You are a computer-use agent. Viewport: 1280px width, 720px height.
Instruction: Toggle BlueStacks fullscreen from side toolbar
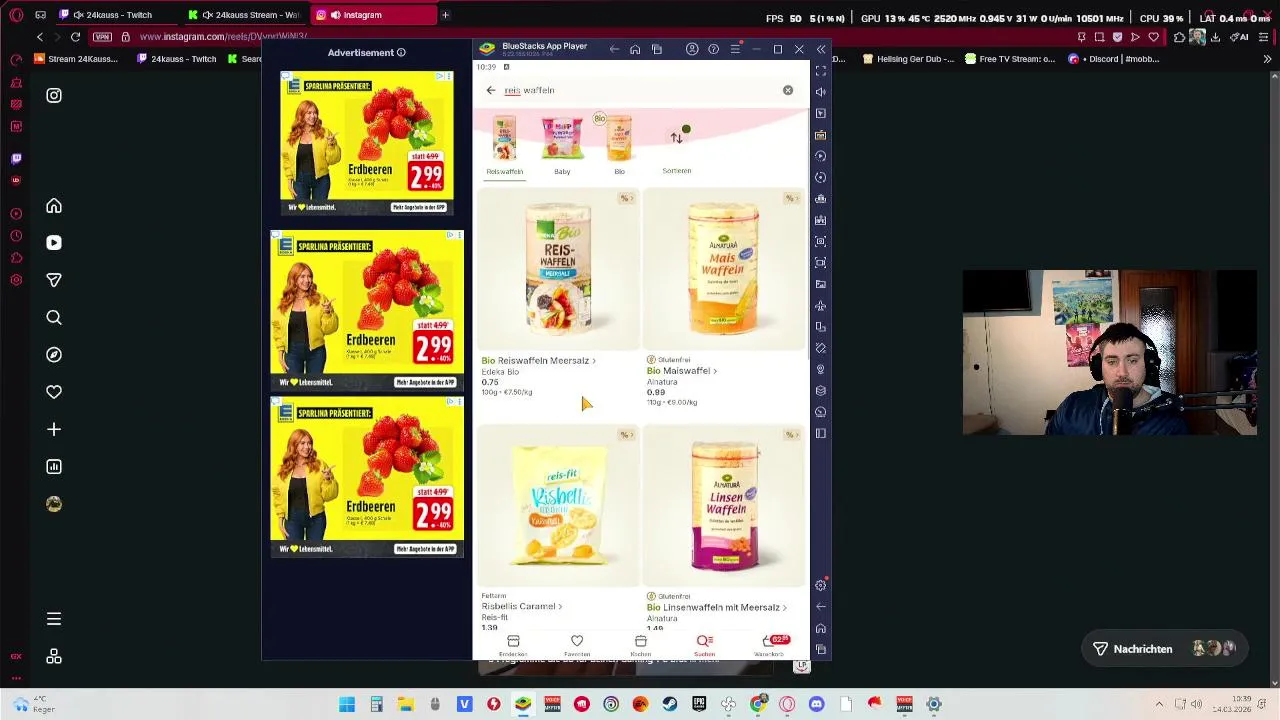point(821,71)
